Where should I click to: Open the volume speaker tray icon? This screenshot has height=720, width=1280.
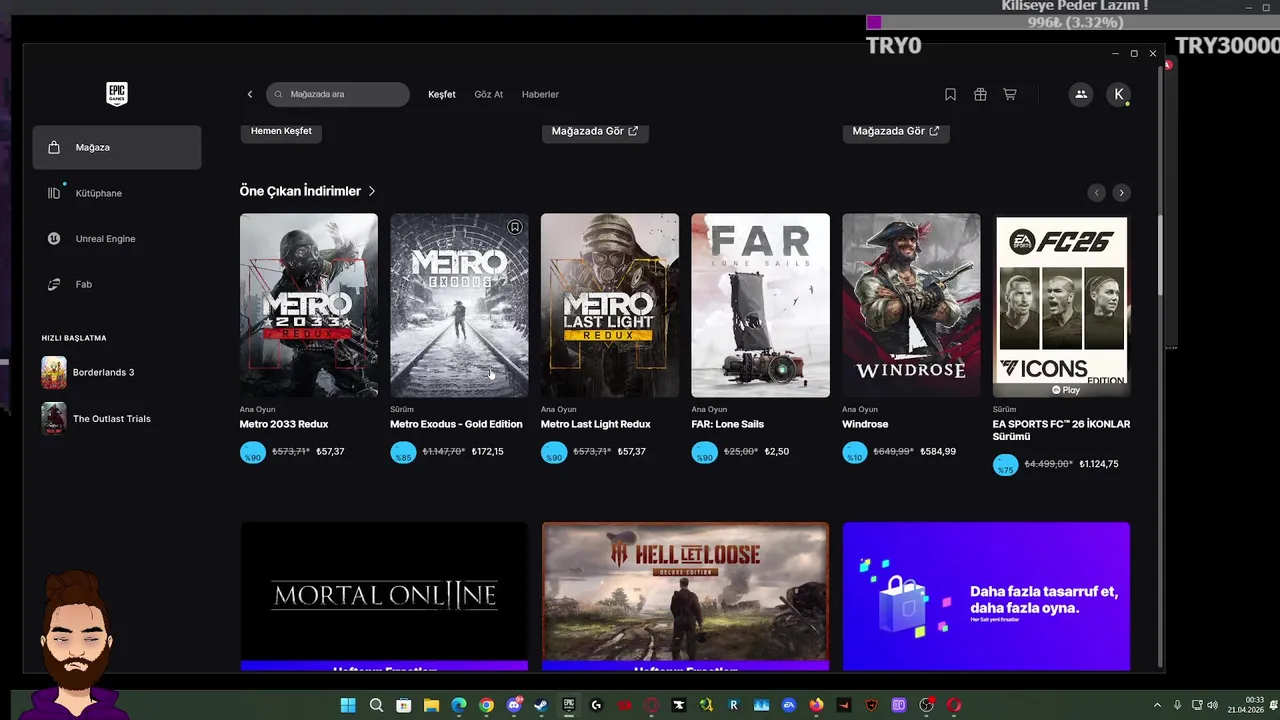coord(1212,705)
